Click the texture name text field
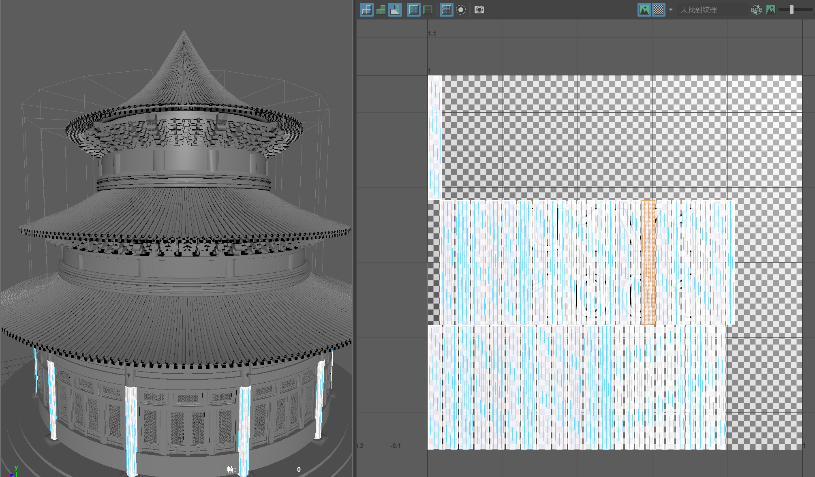Screen dimensions: 815x477 [x=711, y=9]
